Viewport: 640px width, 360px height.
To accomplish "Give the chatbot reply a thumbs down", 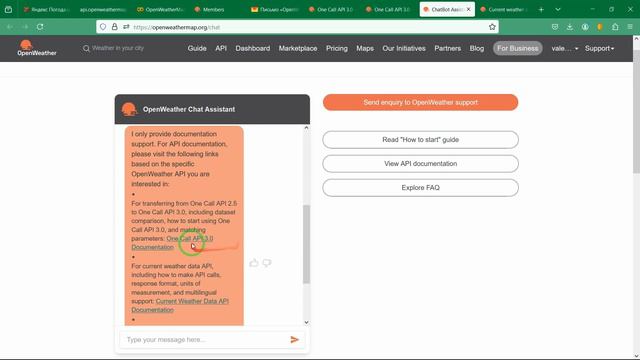I will (267, 263).
